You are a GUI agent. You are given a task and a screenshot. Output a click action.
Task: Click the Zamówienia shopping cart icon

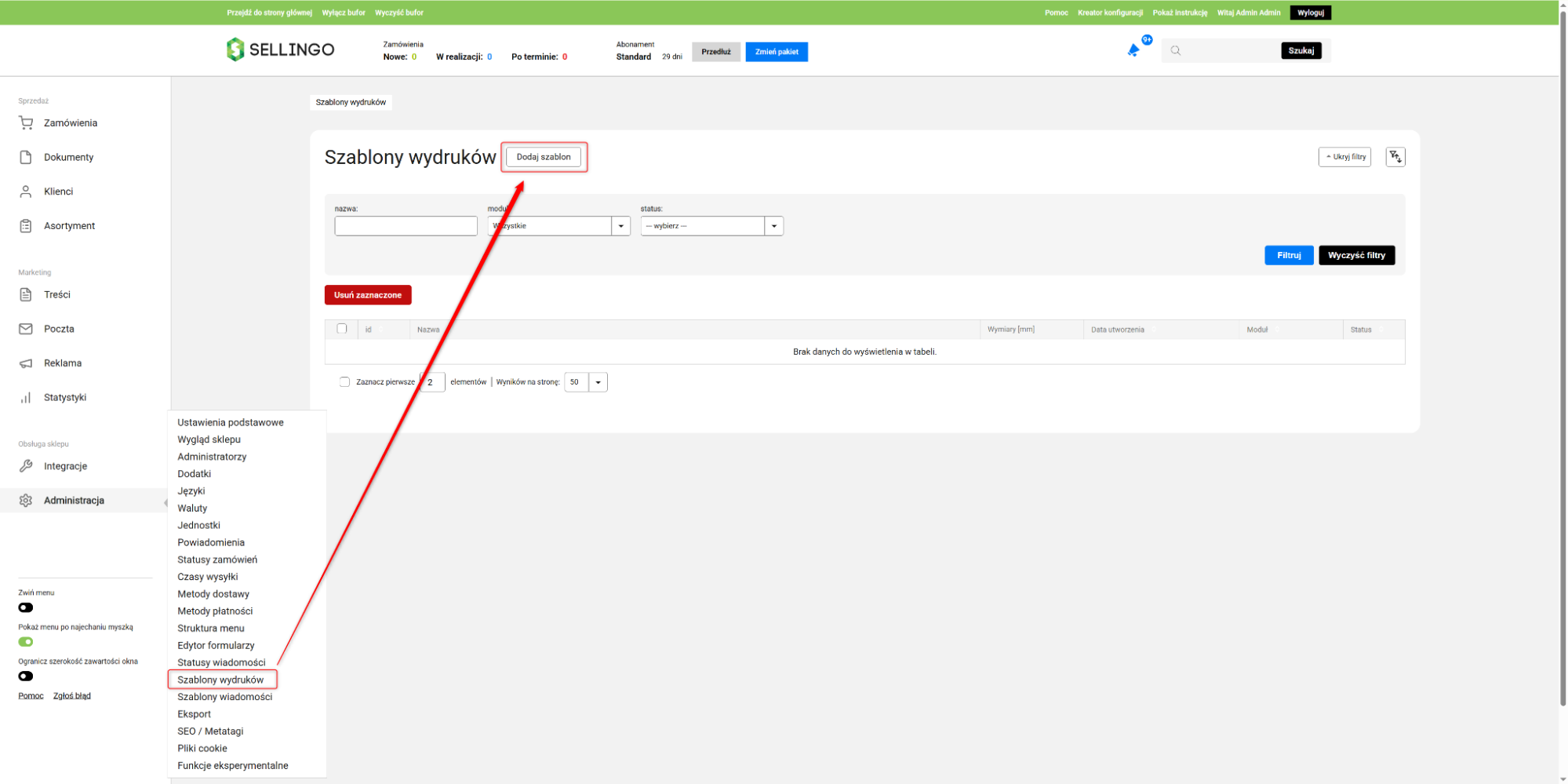click(26, 123)
